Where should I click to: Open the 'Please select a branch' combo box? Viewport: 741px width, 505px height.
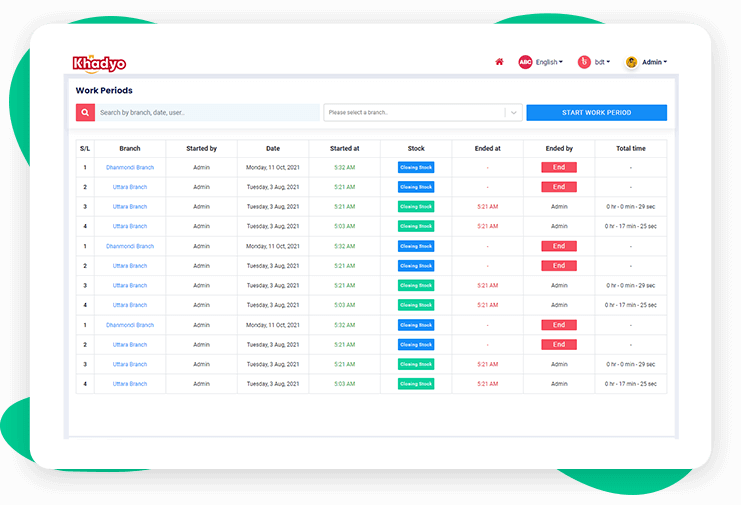pyautogui.click(x=422, y=112)
